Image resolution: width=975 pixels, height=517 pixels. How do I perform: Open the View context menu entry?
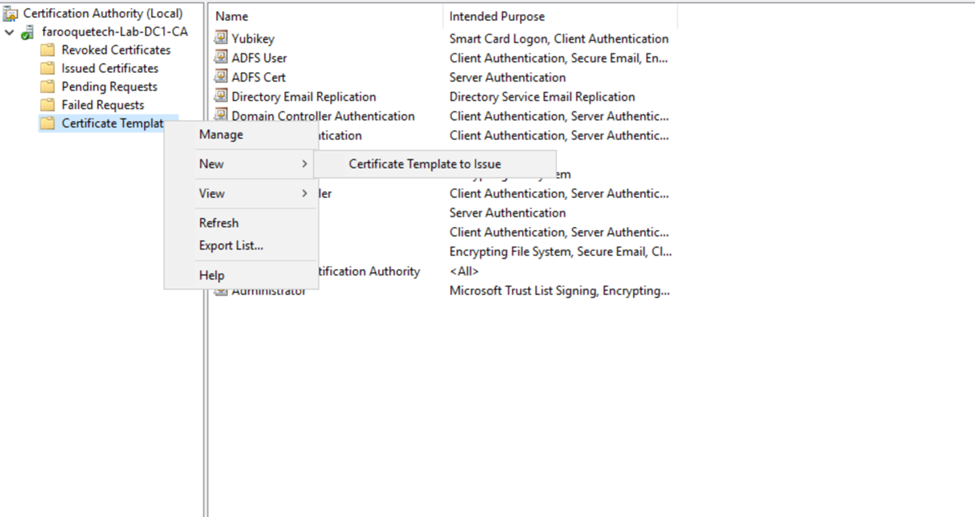pos(241,193)
